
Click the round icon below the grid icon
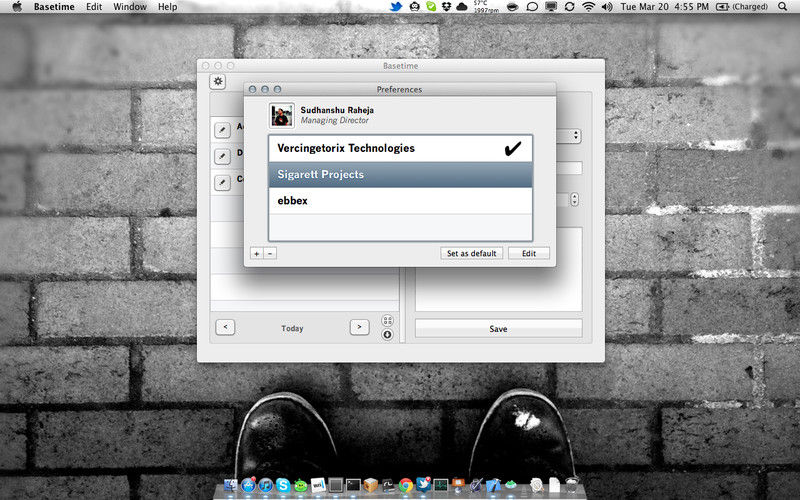click(x=387, y=335)
